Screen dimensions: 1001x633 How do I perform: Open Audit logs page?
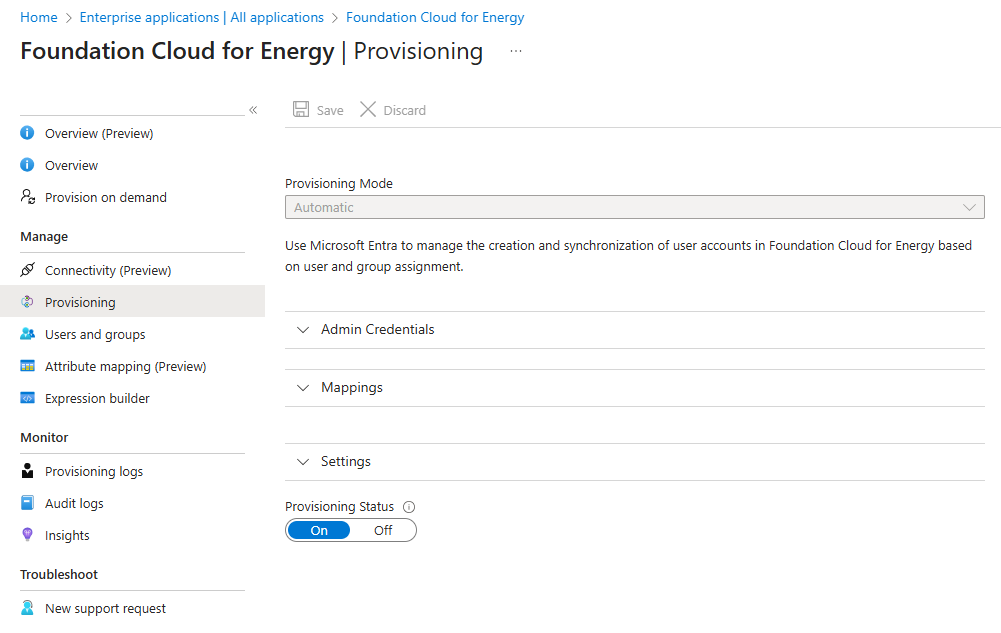click(x=132, y=503)
